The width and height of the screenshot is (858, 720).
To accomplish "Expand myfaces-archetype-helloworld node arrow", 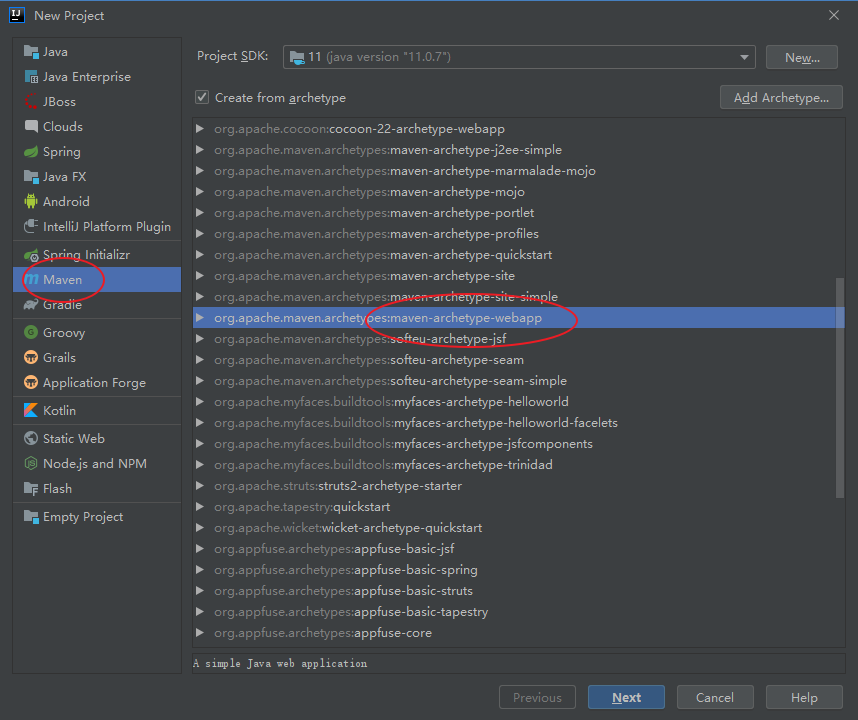I will coord(200,402).
